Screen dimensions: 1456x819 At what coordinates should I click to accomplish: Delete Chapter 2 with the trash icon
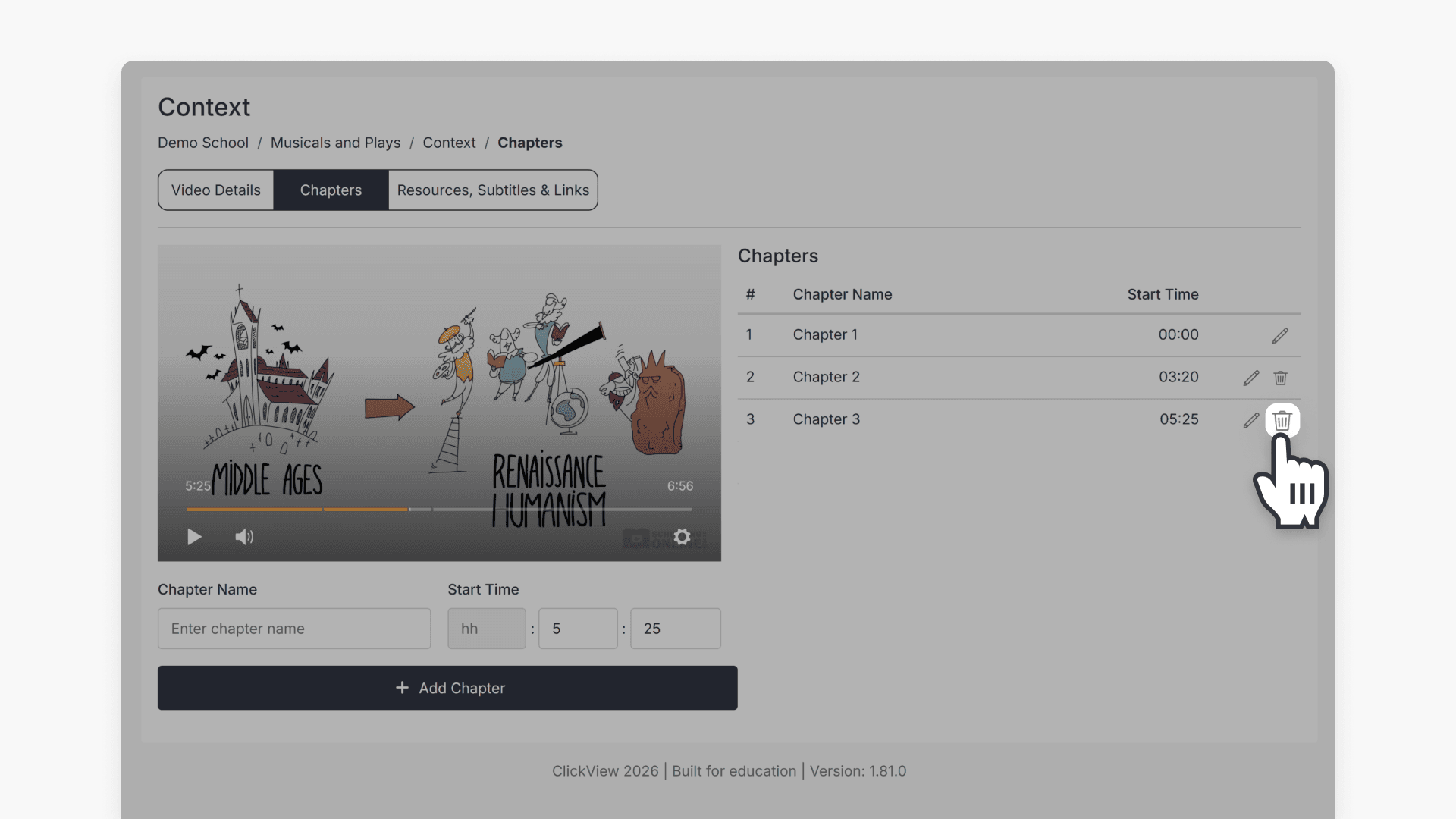1282,377
